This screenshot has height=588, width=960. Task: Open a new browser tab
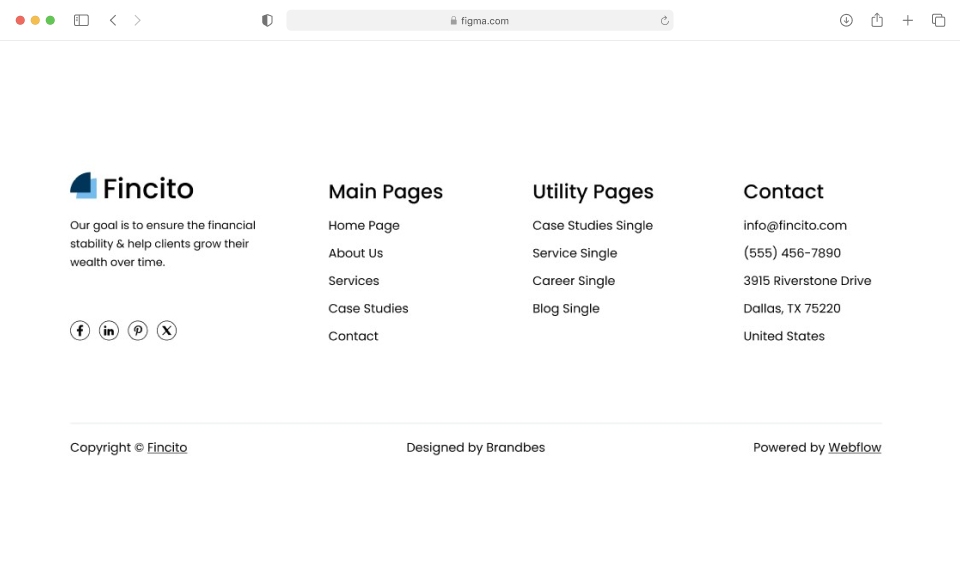click(x=908, y=19)
